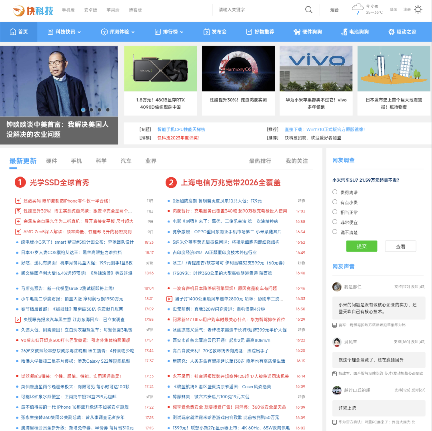Image resolution: width=432 pixels, height=431 pixels.
Task: Click the charging station icon in the nav bar
Action: pyautogui.click(x=344, y=32)
